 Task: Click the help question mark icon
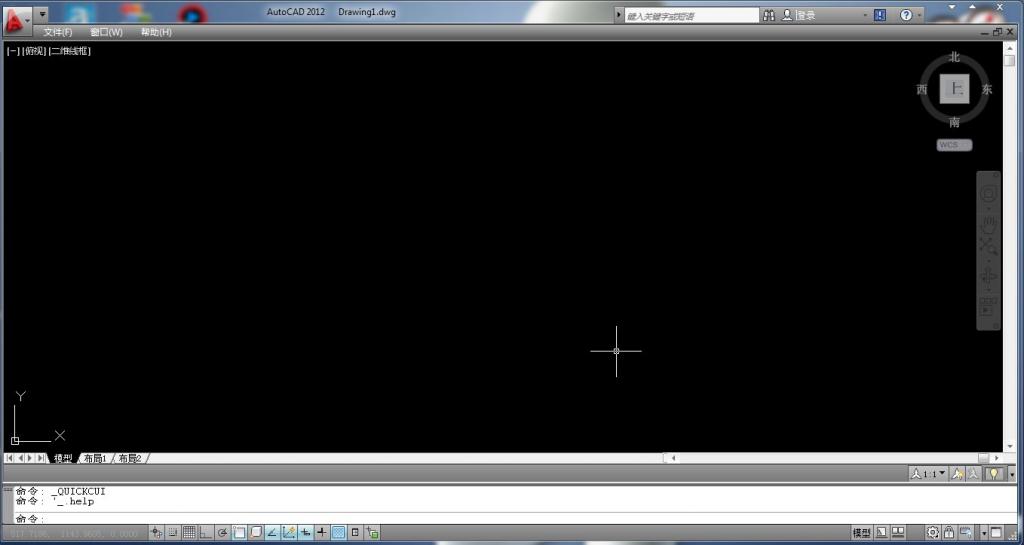click(906, 15)
